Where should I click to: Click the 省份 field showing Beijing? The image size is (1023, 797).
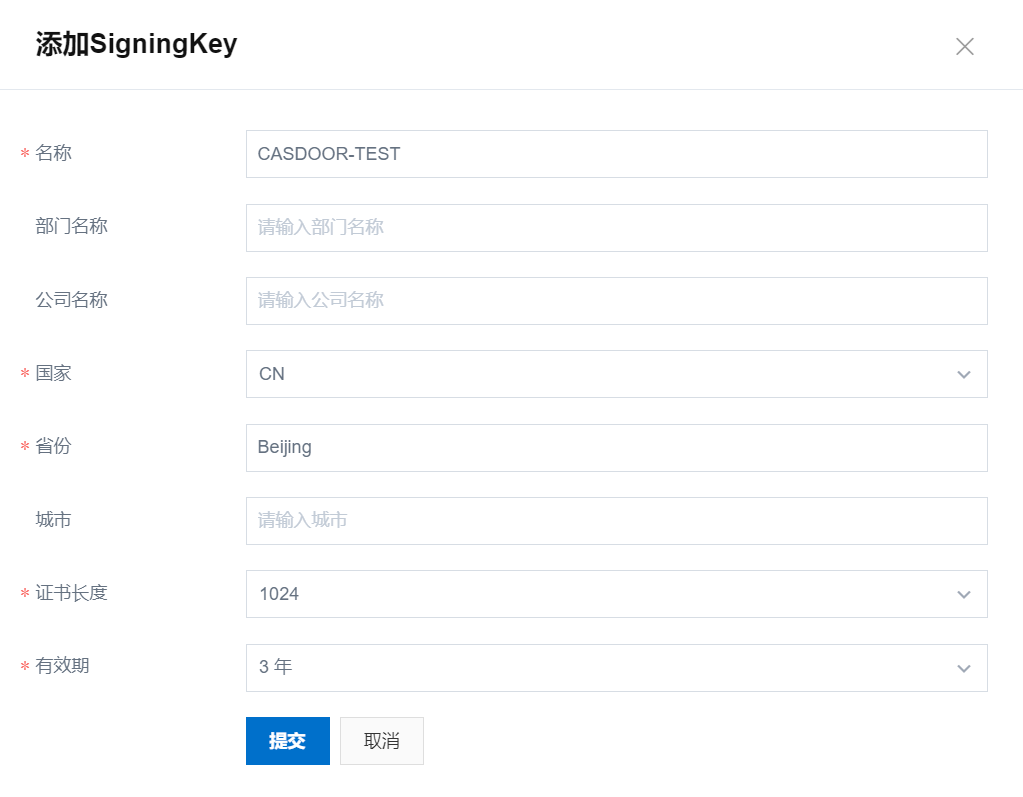(x=615, y=447)
